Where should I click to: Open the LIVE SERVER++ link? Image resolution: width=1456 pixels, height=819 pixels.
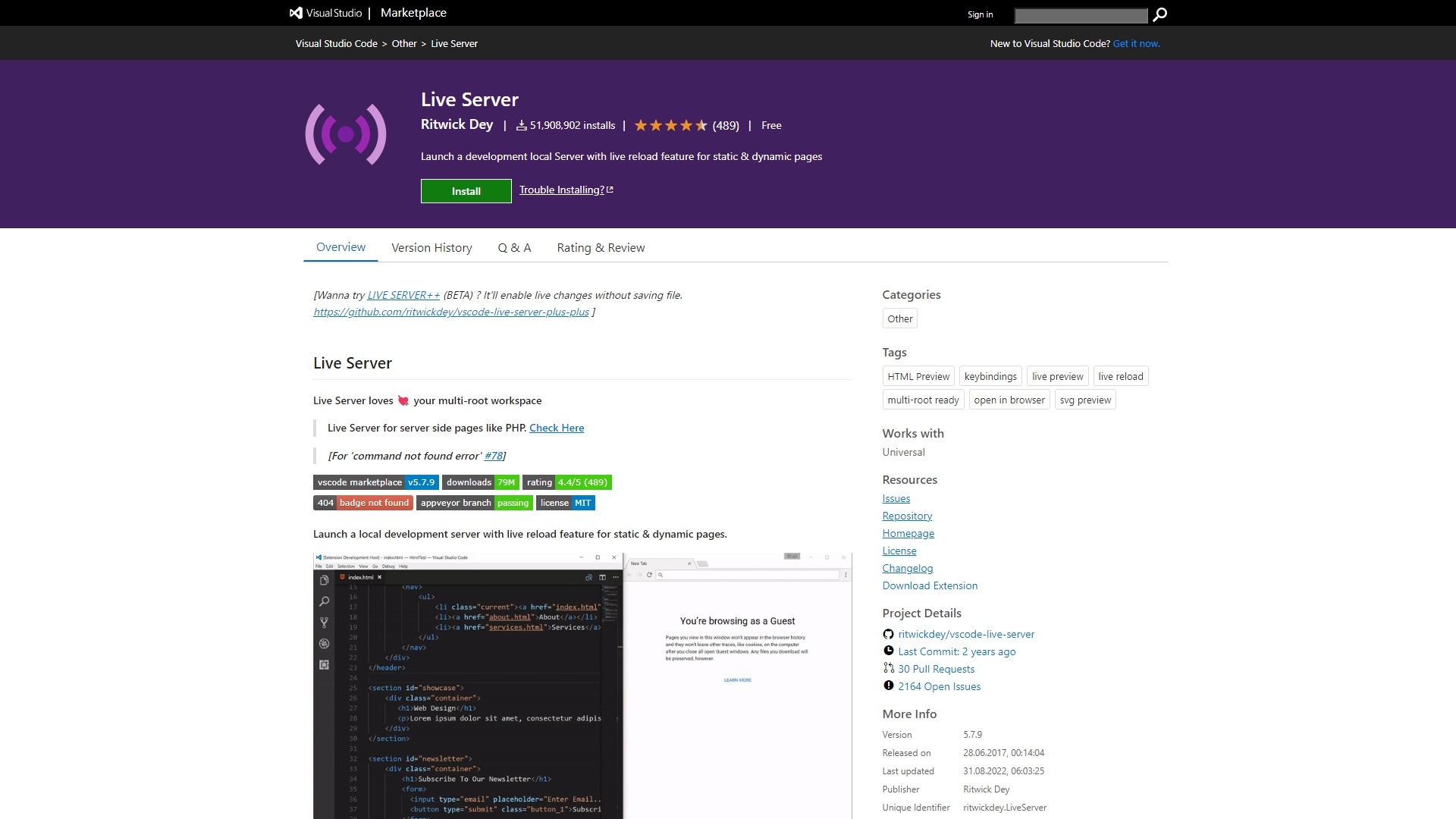click(403, 295)
